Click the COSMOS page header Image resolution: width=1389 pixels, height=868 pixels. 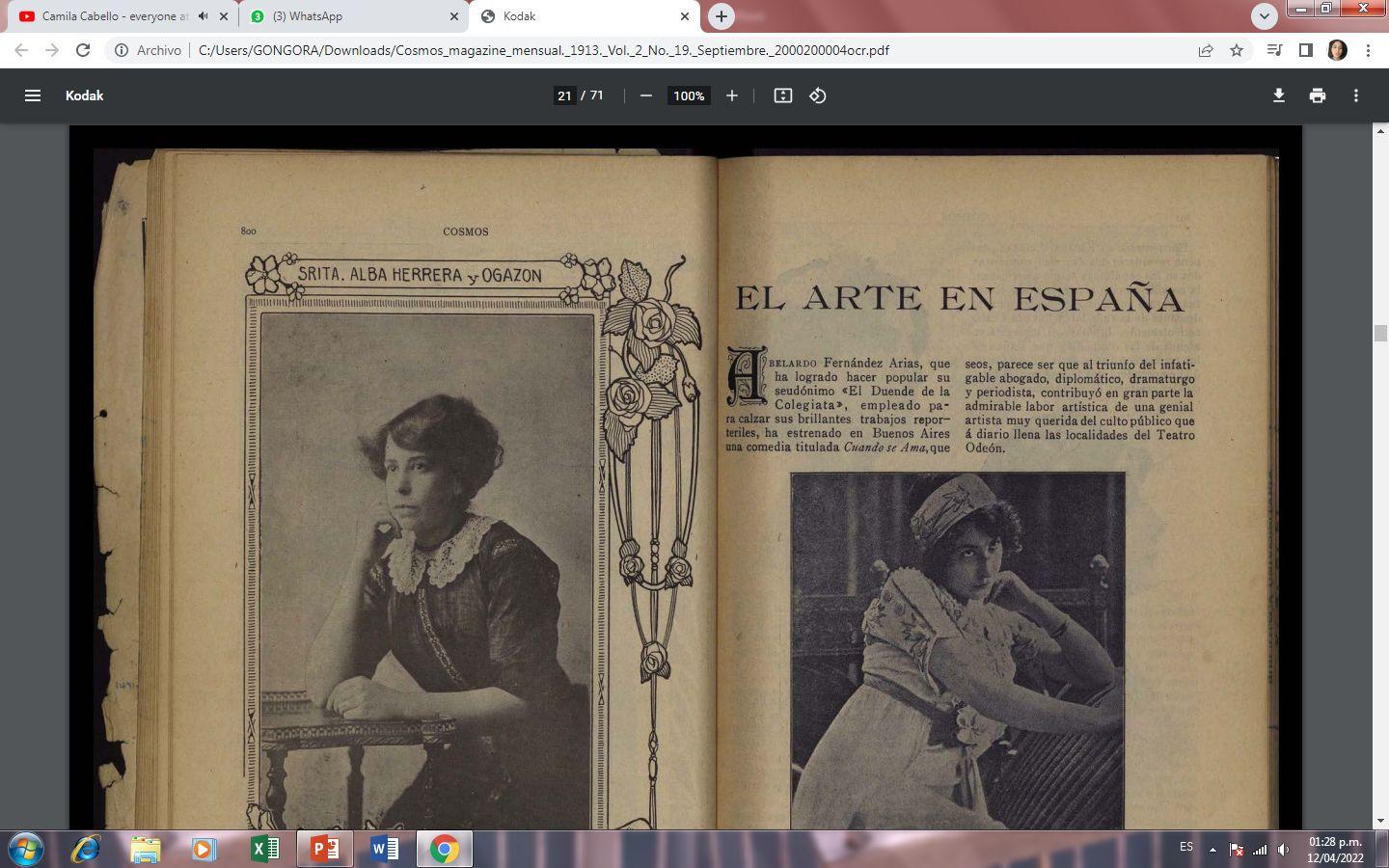[466, 231]
